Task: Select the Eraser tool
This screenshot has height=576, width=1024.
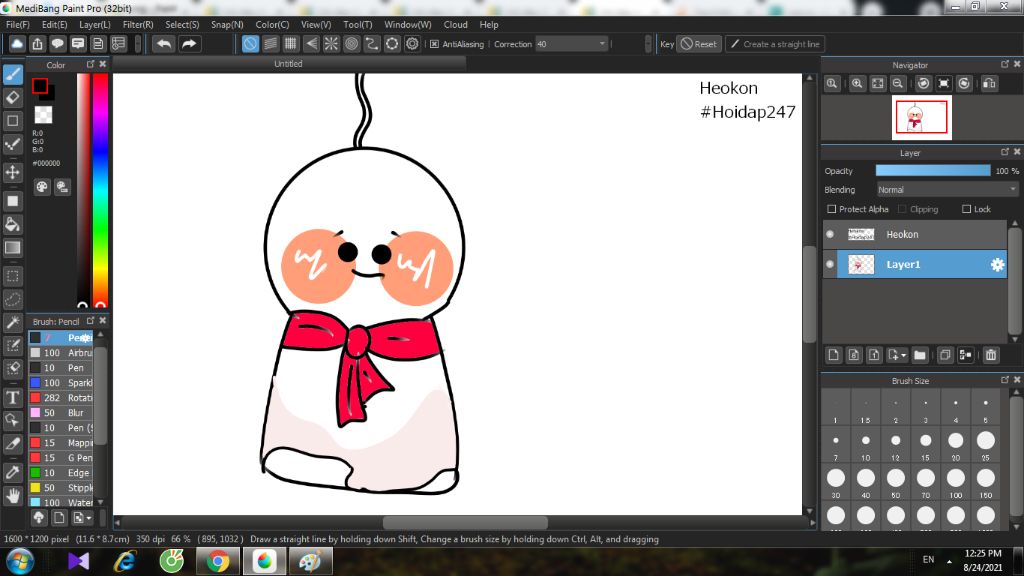Action: coord(12,98)
